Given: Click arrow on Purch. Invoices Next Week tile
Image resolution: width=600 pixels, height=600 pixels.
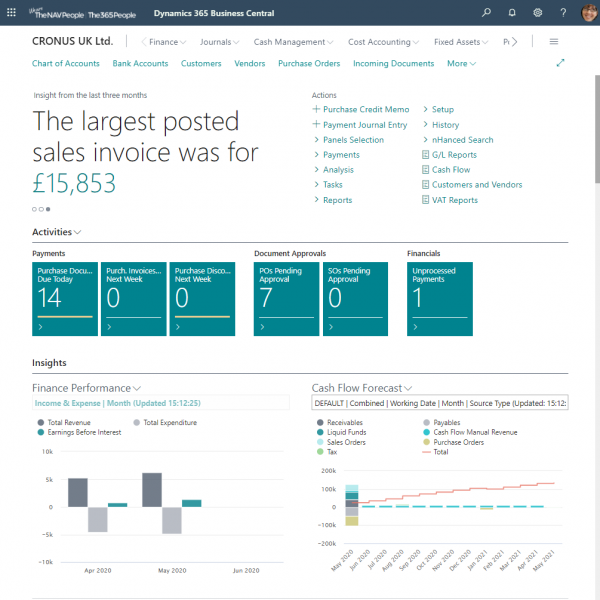Looking at the screenshot, I should pyautogui.click(x=109, y=327).
